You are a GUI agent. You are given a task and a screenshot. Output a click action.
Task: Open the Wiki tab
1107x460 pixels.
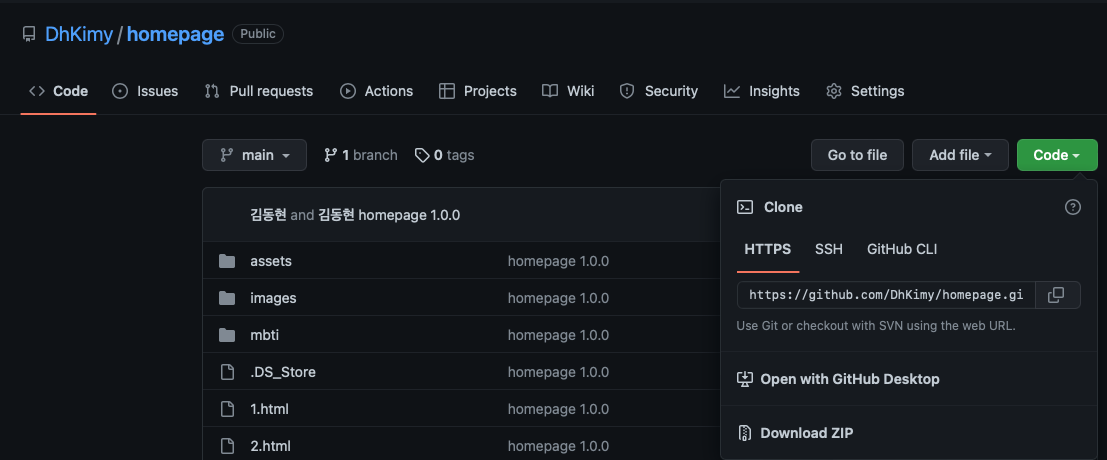[568, 91]
